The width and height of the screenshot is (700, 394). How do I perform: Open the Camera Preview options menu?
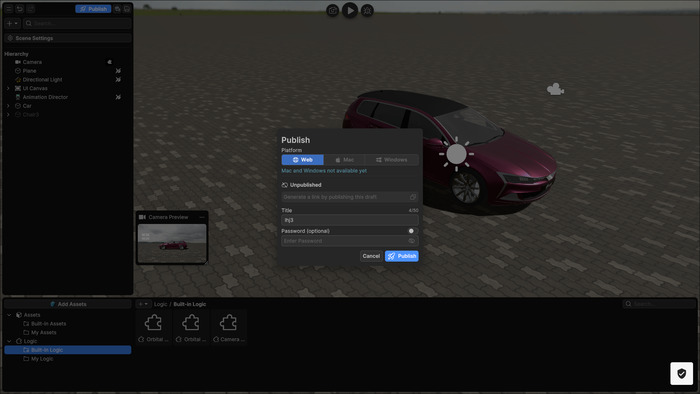[x=202, y=217]
